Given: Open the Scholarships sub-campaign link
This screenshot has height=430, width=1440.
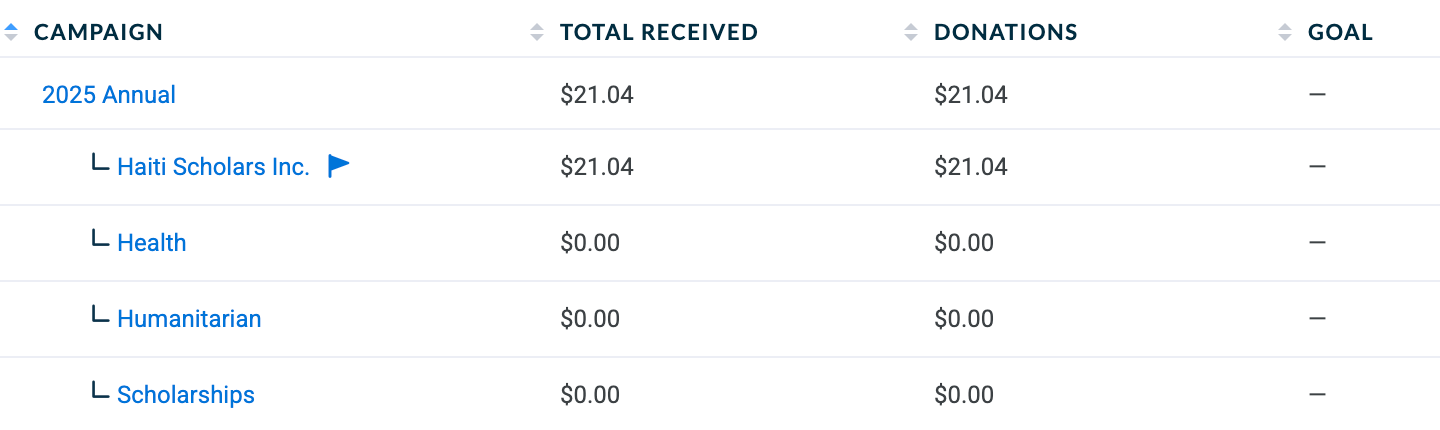Looking at the screenshot, I should click(x=186, y=395).
